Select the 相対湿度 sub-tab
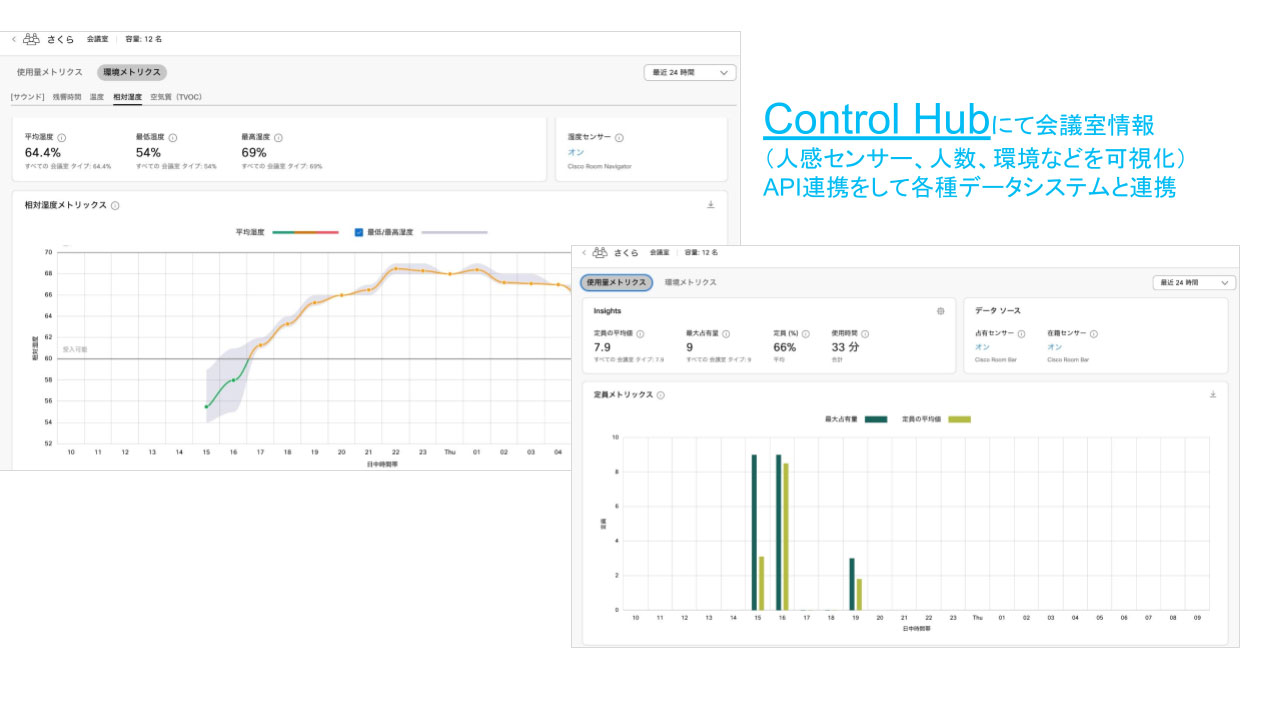Screen dimensions: 1280x720 point(127,97)
